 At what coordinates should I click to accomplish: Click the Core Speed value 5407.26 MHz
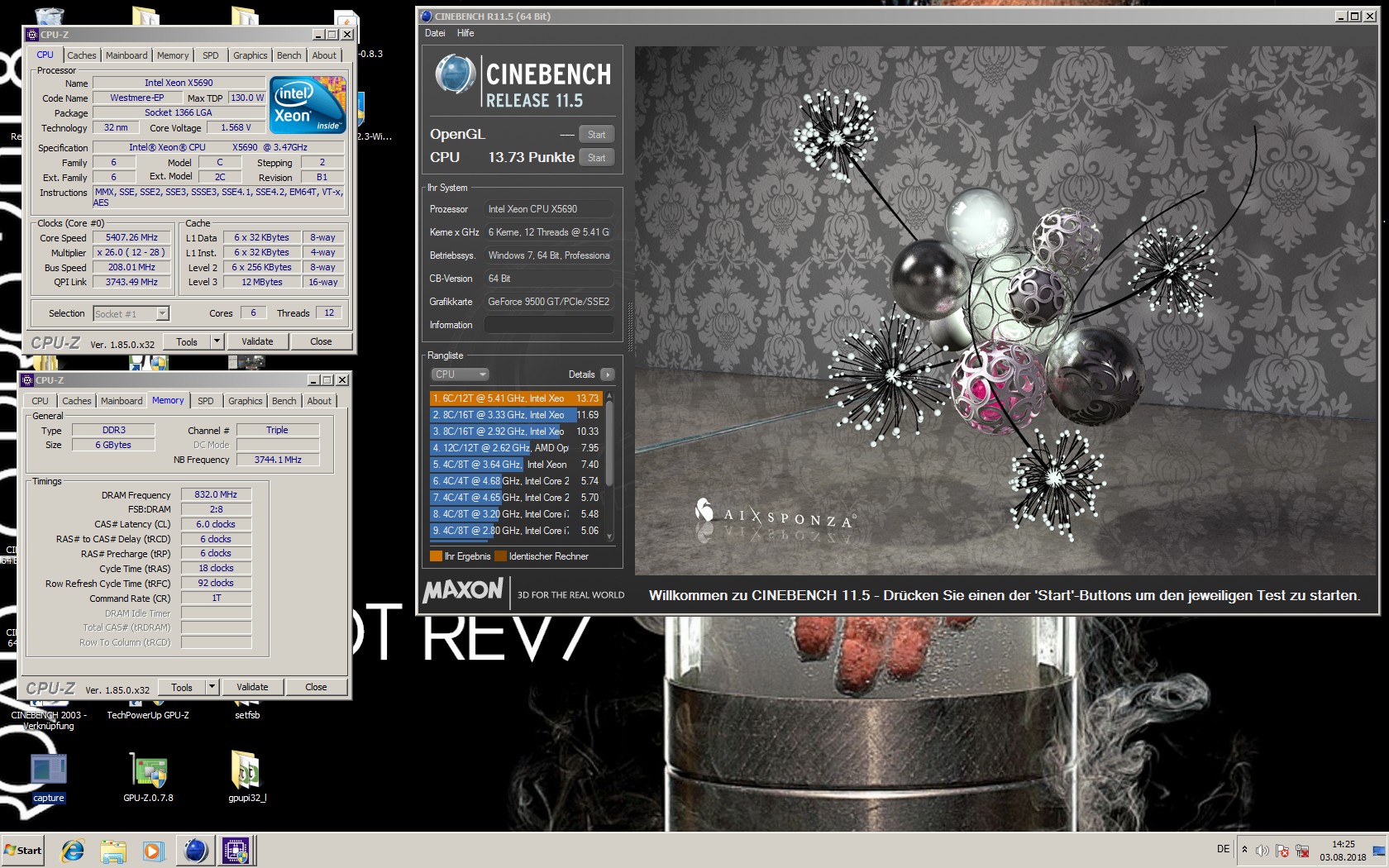click(131, 237)
